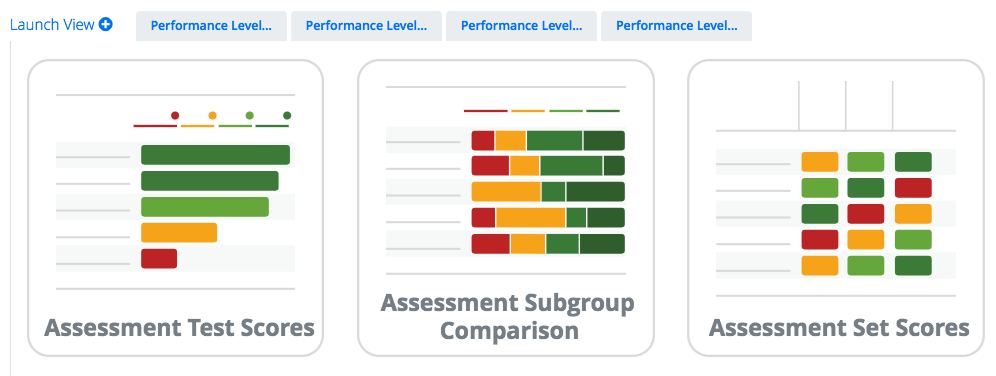
Task: Click the red cell in Set Scores second row
Action: pos(913,188)
